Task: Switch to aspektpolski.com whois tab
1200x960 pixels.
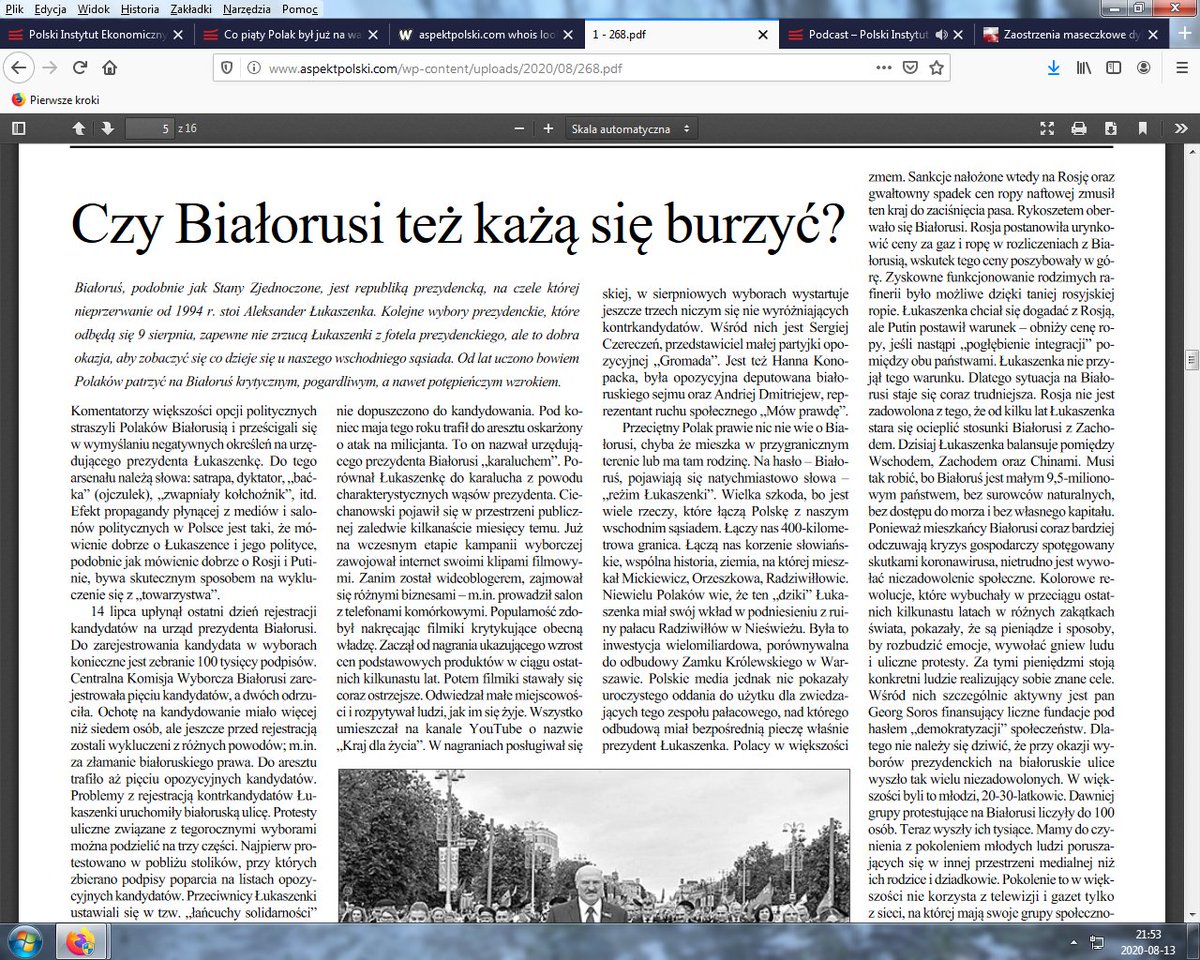Action: pyautogui.click(x=487, y=34)
